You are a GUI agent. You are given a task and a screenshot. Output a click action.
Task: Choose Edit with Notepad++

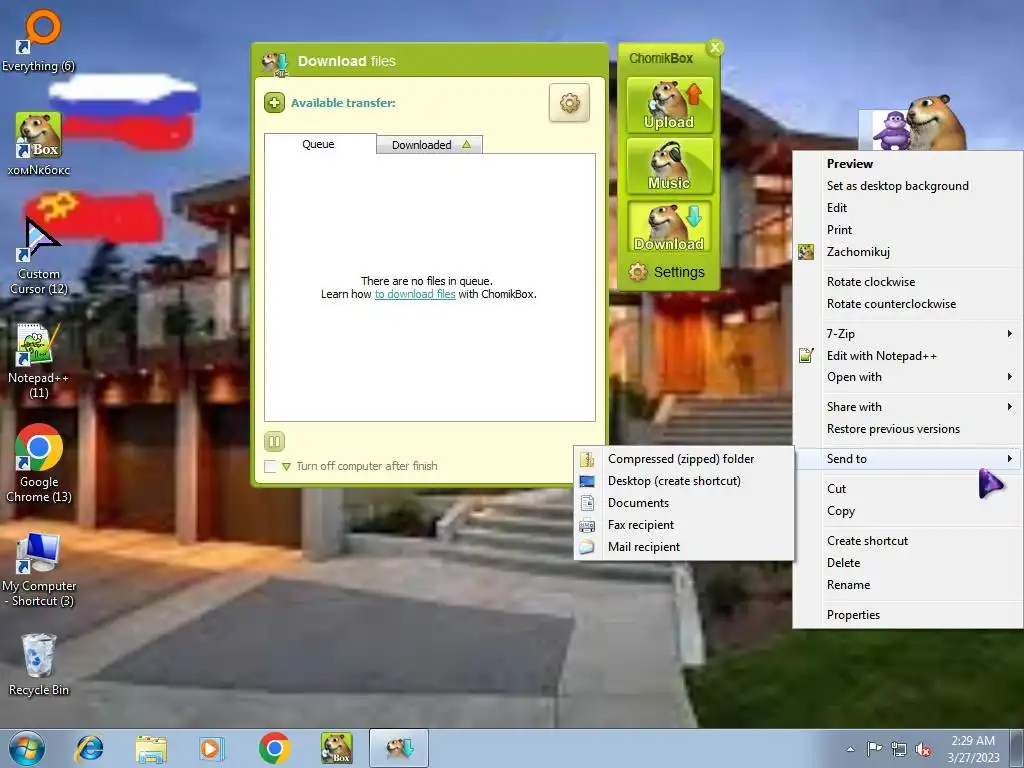(908, 356)
